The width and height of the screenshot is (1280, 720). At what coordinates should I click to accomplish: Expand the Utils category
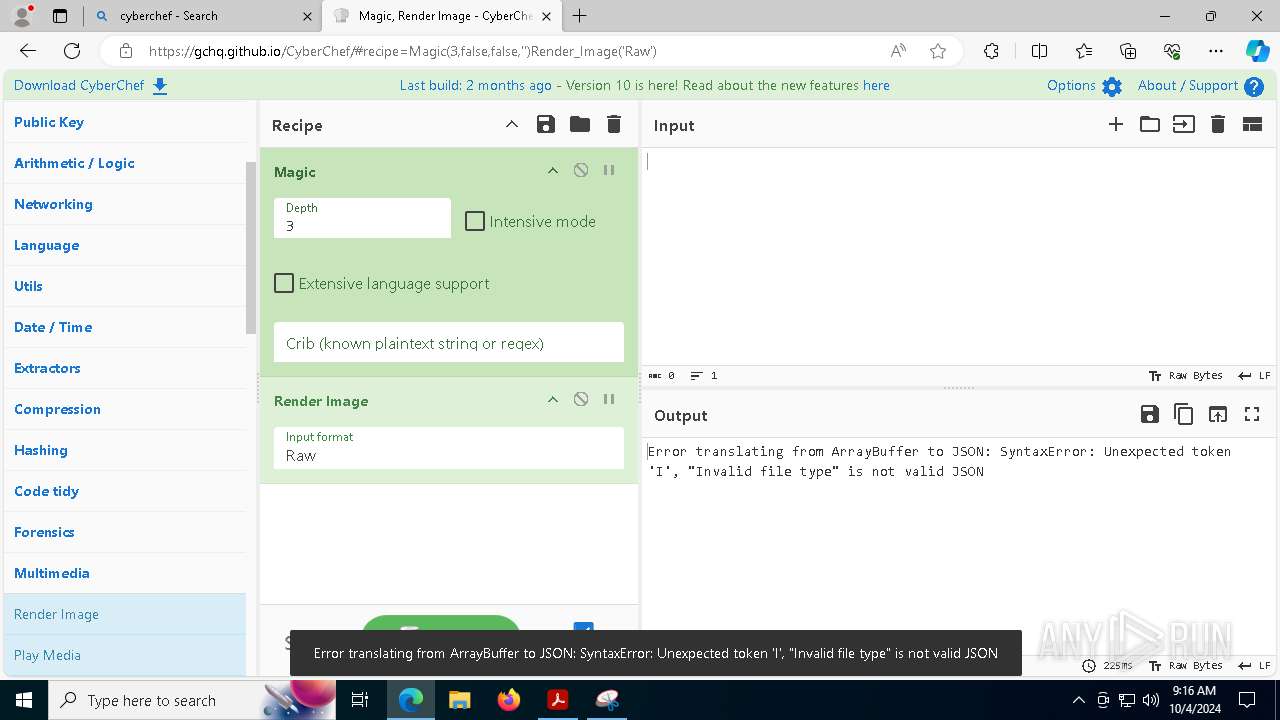tap(125, 286)
